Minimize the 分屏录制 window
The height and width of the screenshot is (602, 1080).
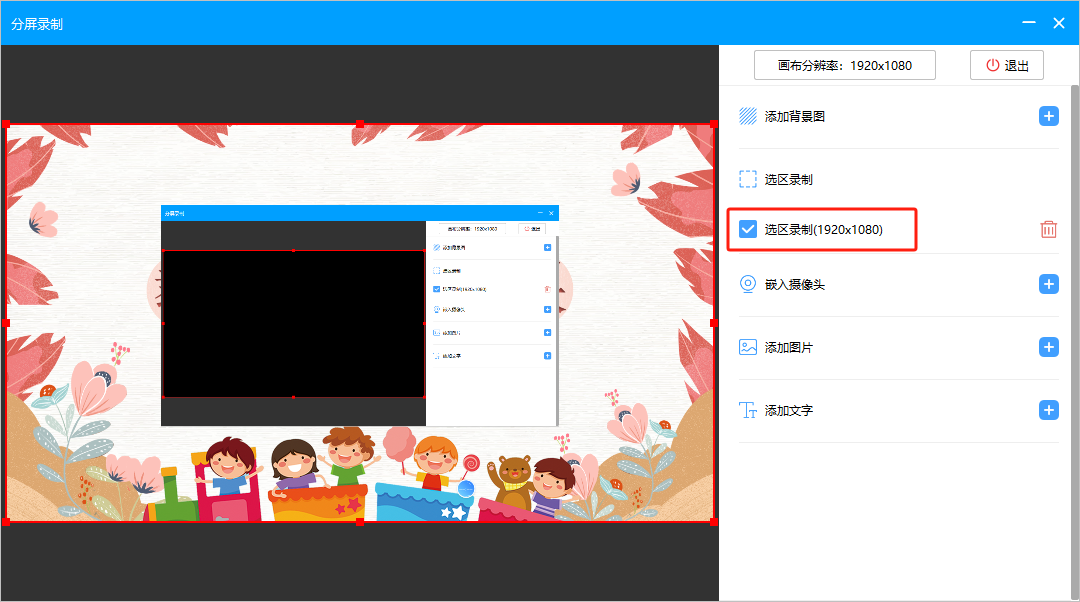(x=1028, y=23)
